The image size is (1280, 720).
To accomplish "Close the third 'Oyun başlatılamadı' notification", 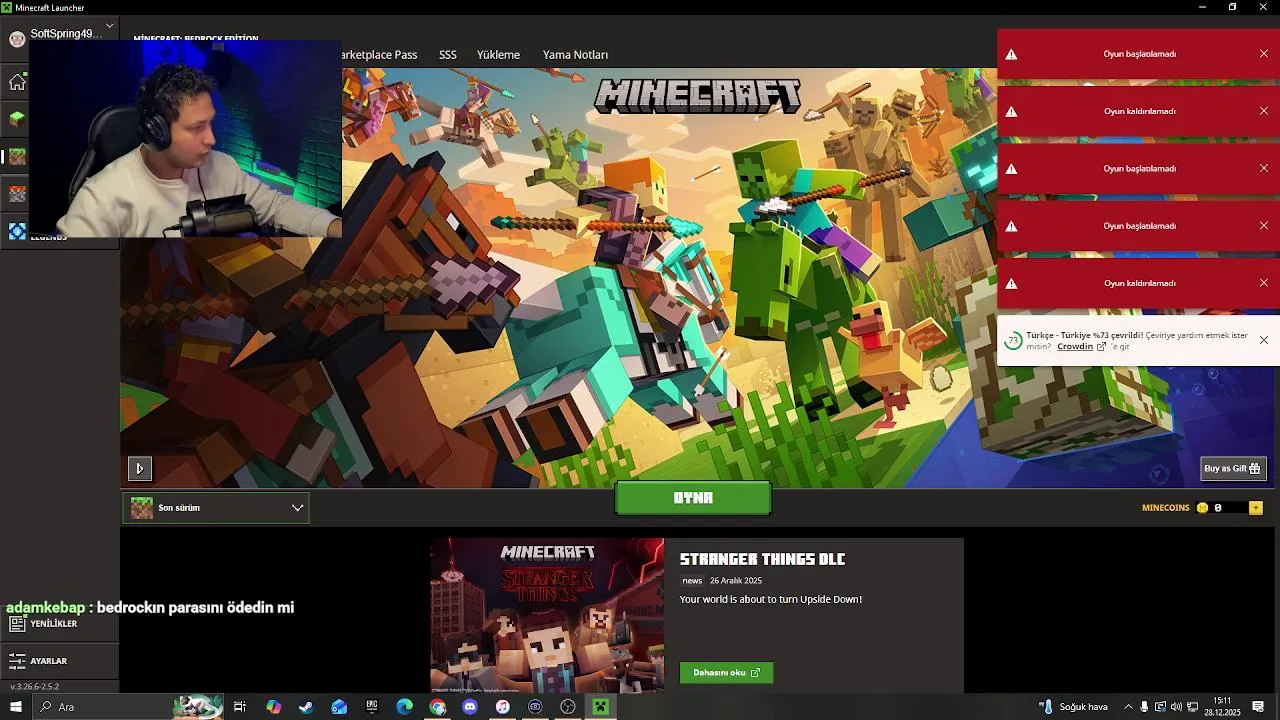I will point(1264,225).
